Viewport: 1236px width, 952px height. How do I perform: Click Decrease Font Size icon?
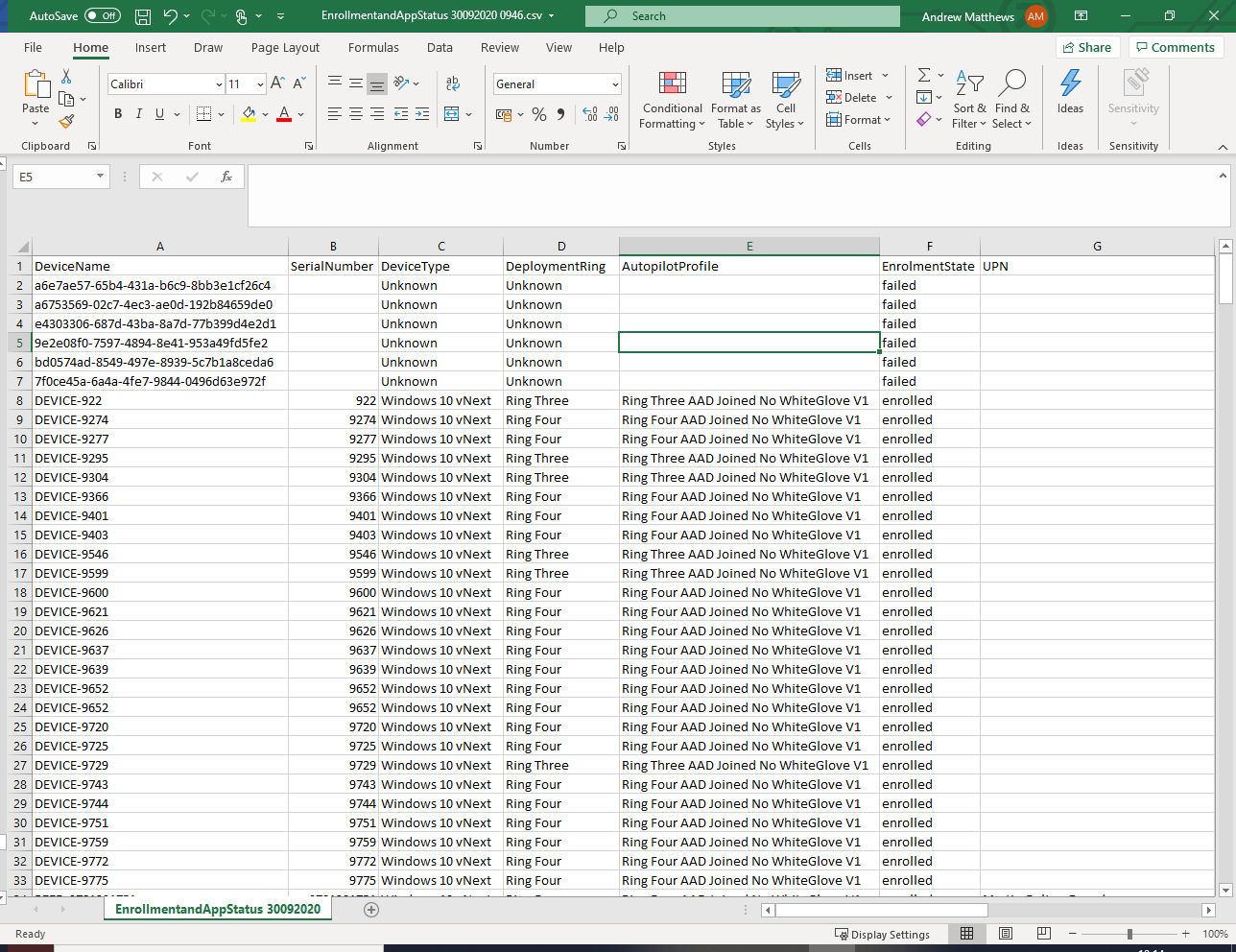pos(298,84)
